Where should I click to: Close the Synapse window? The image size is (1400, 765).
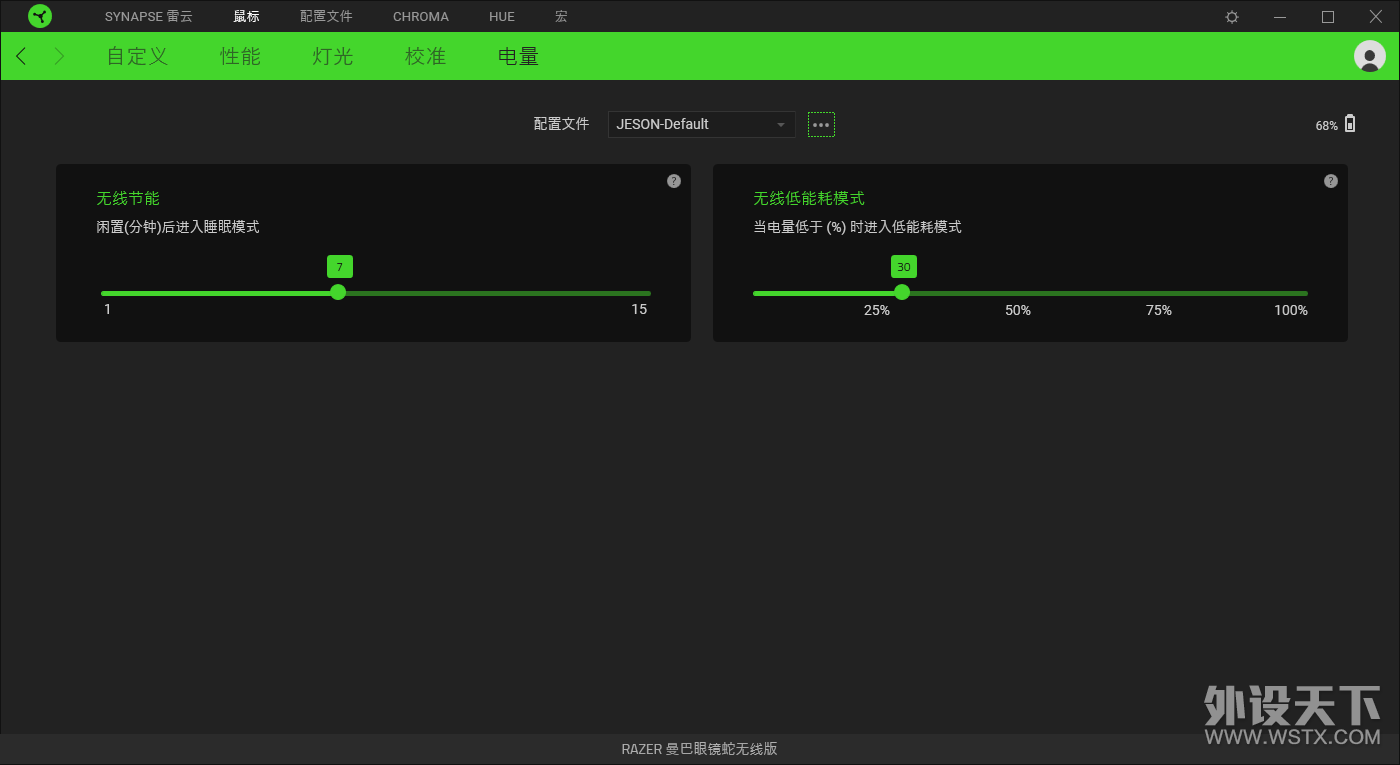pos(1376,17)
